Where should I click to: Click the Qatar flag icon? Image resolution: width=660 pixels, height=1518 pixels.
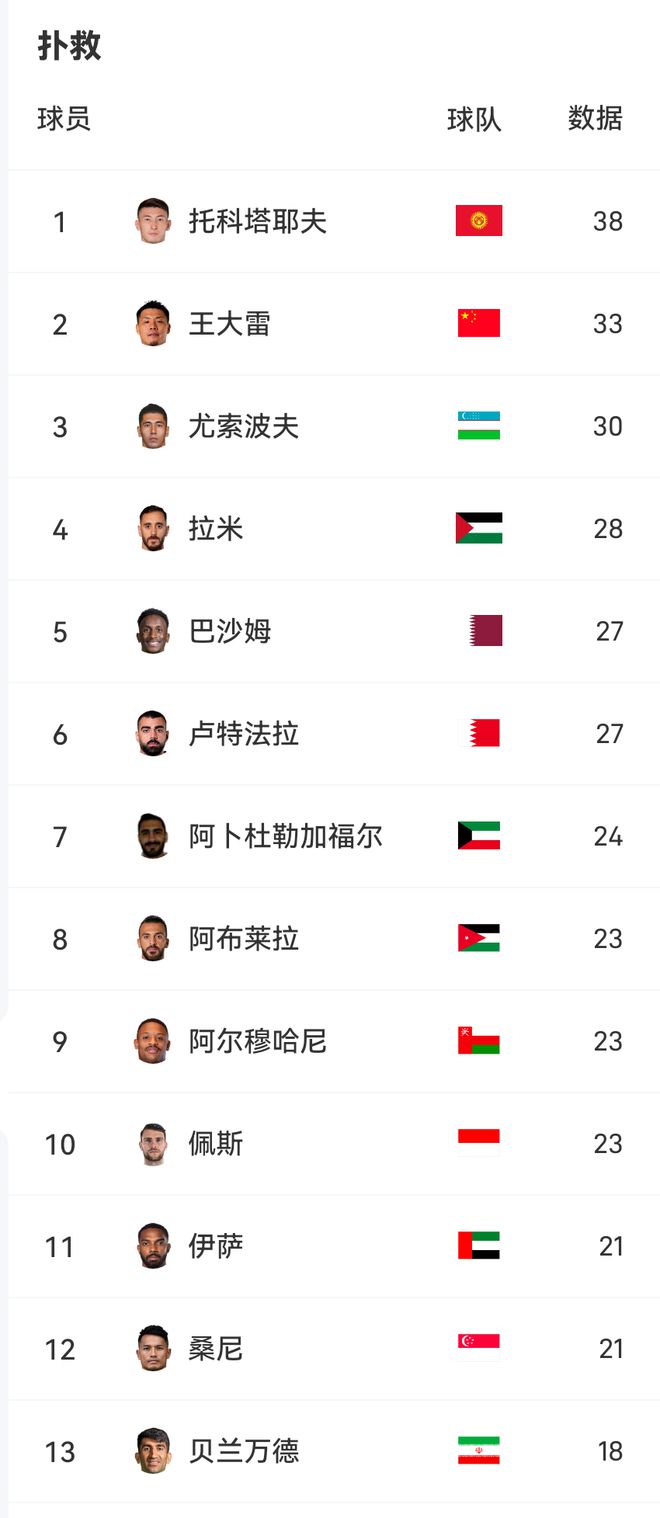pos(485,631)
